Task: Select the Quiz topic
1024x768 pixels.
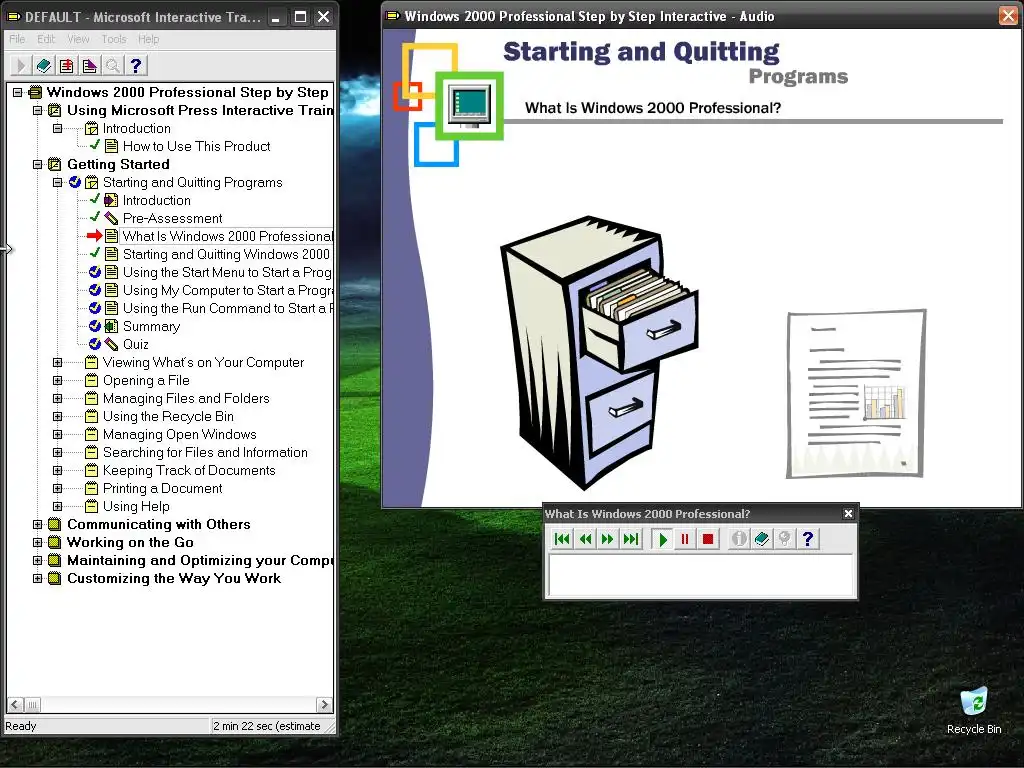Action: [136, 344]
